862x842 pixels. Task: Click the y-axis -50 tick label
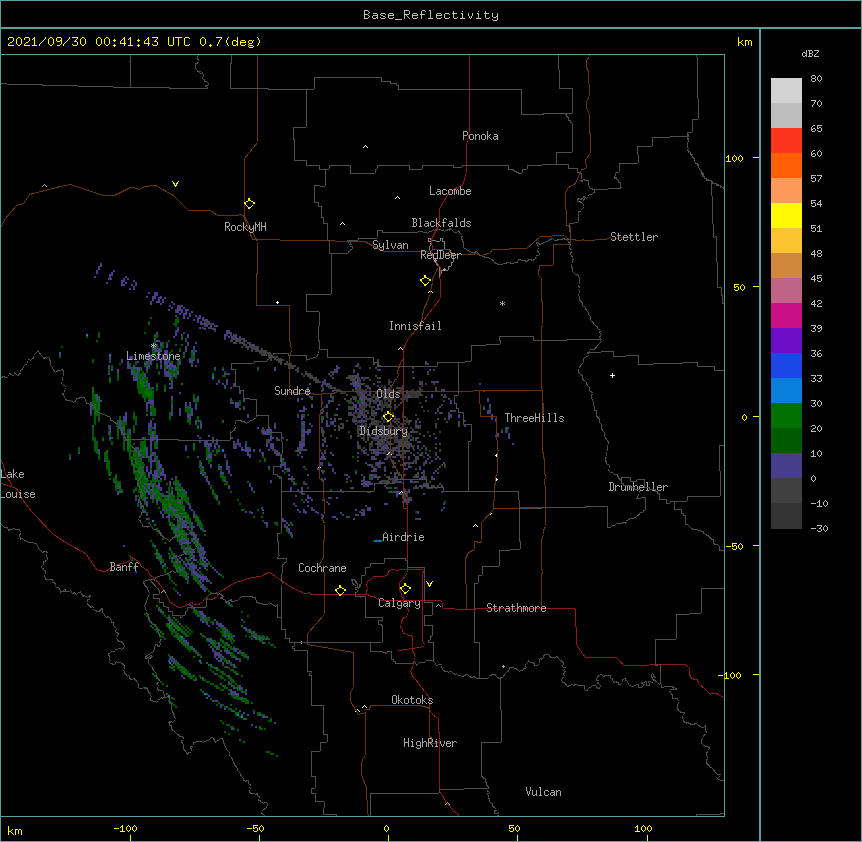734,546
